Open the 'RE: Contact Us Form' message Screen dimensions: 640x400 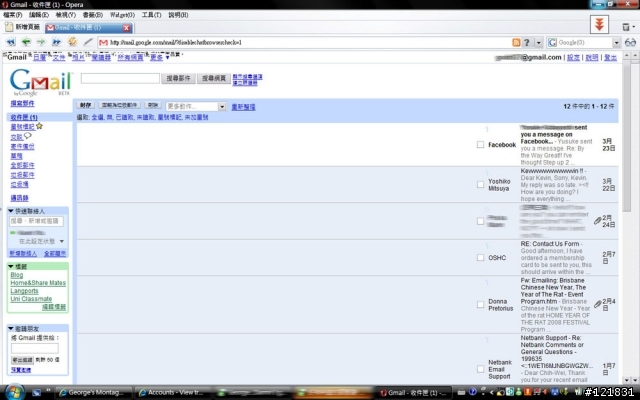coord(549,244)
